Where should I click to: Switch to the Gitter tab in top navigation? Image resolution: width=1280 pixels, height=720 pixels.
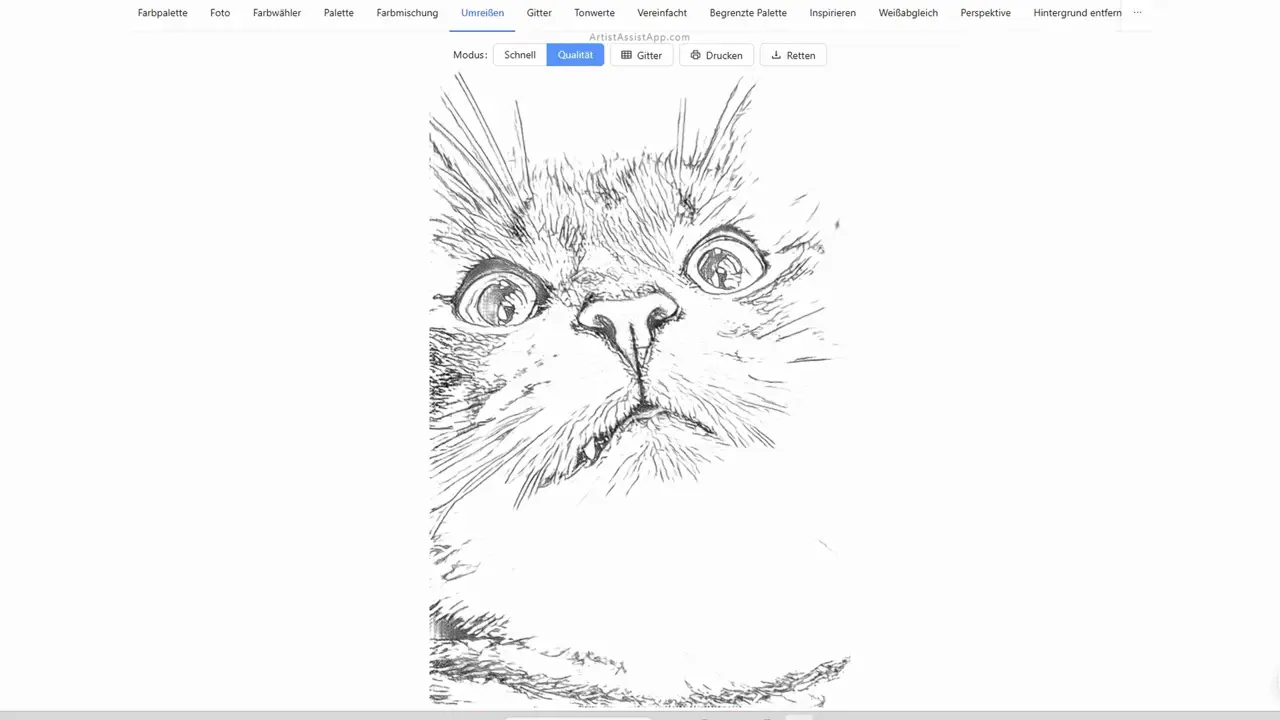point(539,13)
